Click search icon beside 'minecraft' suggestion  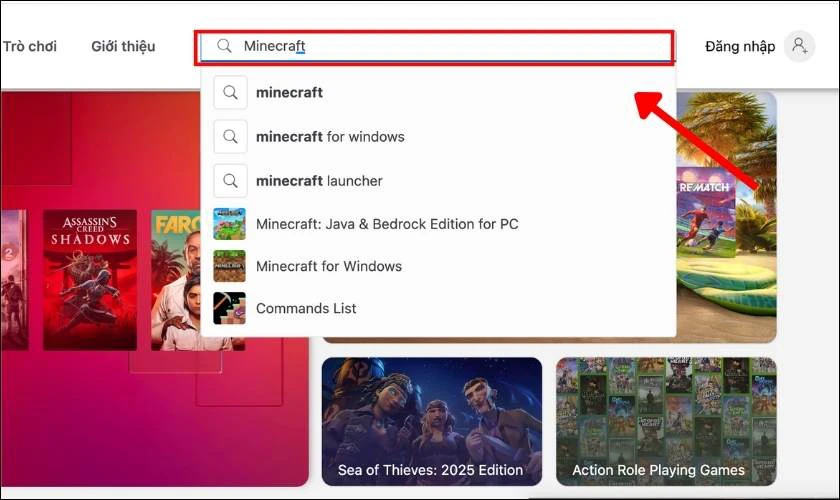pyautogui.click(x=229, y=93)
